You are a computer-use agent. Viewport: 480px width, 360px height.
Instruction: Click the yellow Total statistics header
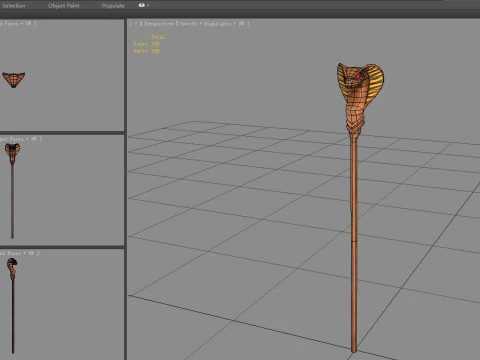(x=158, y=37)
